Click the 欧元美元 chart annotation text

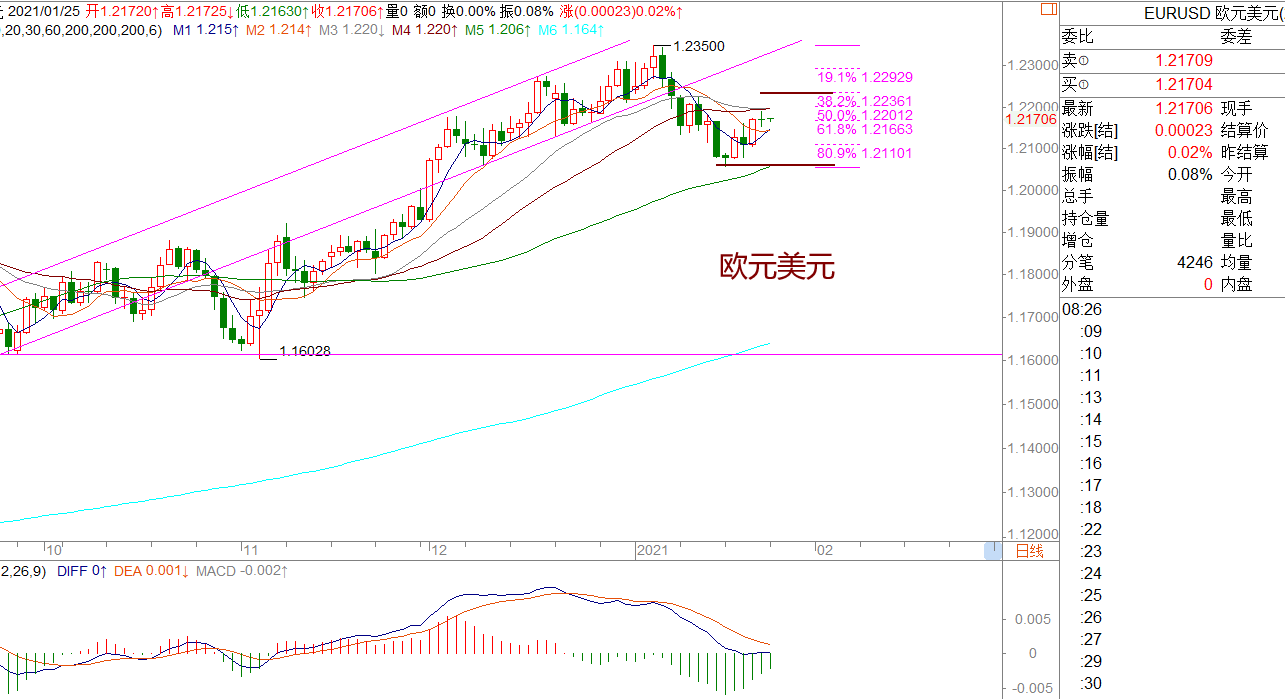(x=777, y=266)
